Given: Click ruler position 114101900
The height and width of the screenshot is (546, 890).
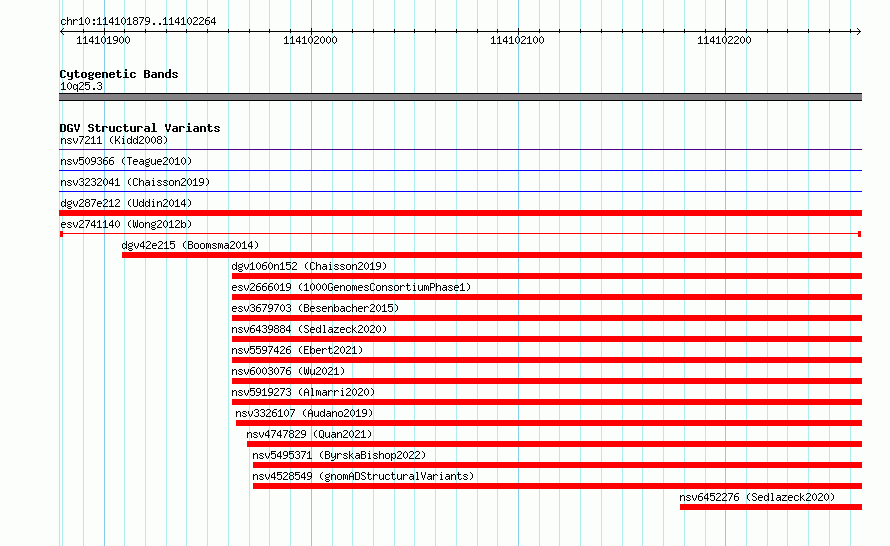Looking at the screenshot, I should (103, 40).
